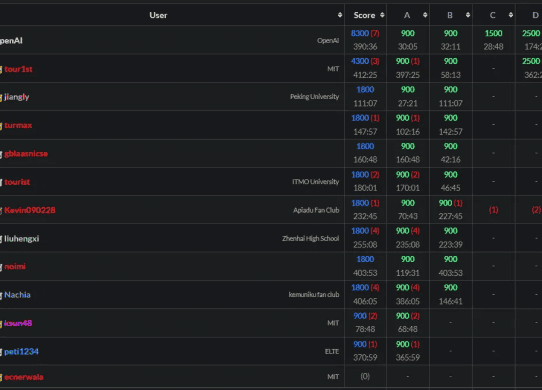Open liuhengxi user profile

click(x=21, y=239)
